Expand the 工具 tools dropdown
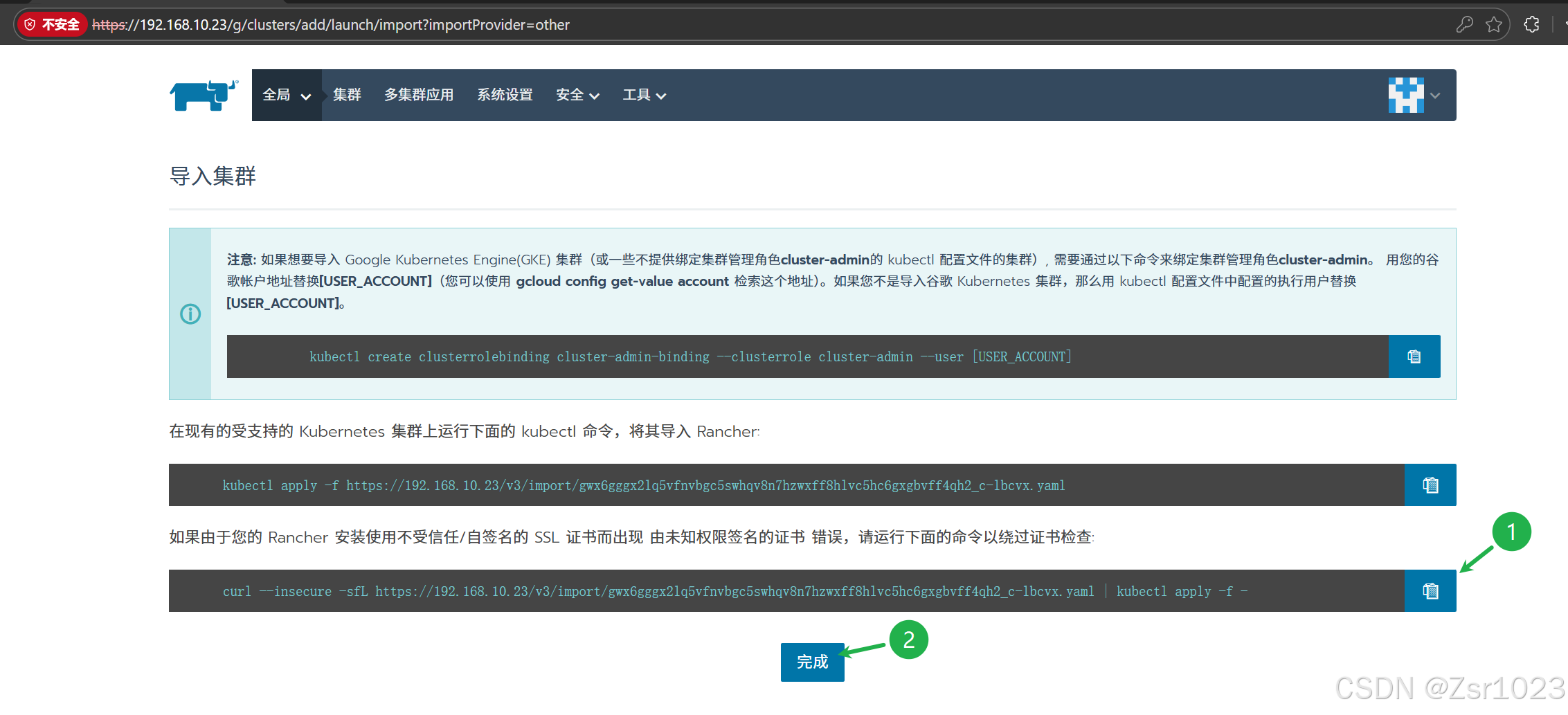1568x715 pixels. [644, 95]
